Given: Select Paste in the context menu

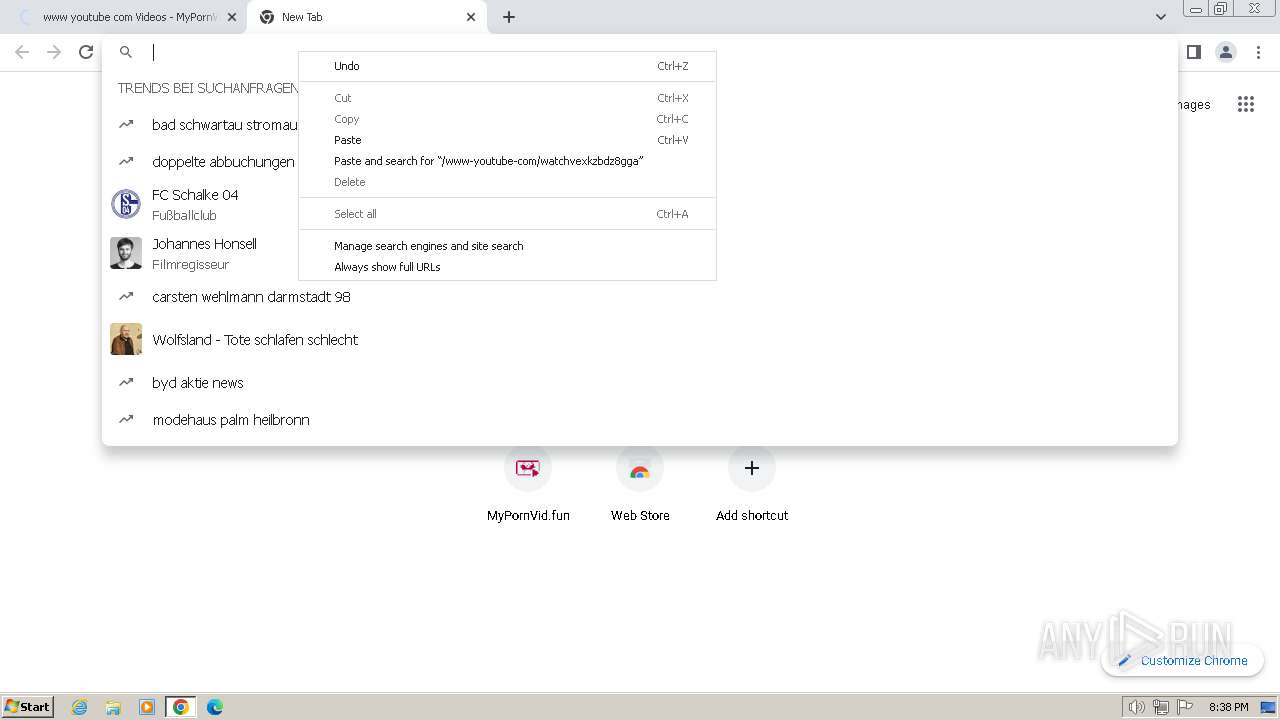Looking at the screenshot, I should [507, 140].
